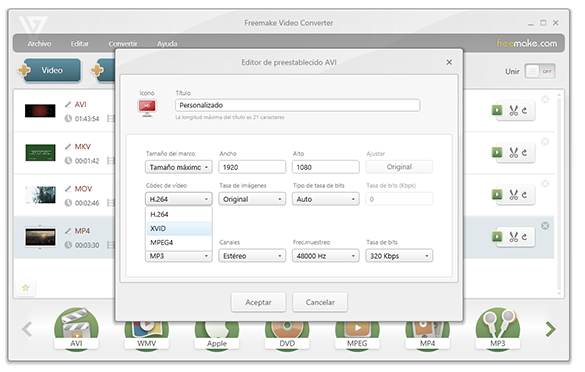This screenshot has height=372, width=585.
Task: Play the MOV file preview
Action: pyautogui.click(x=497, y=195)
